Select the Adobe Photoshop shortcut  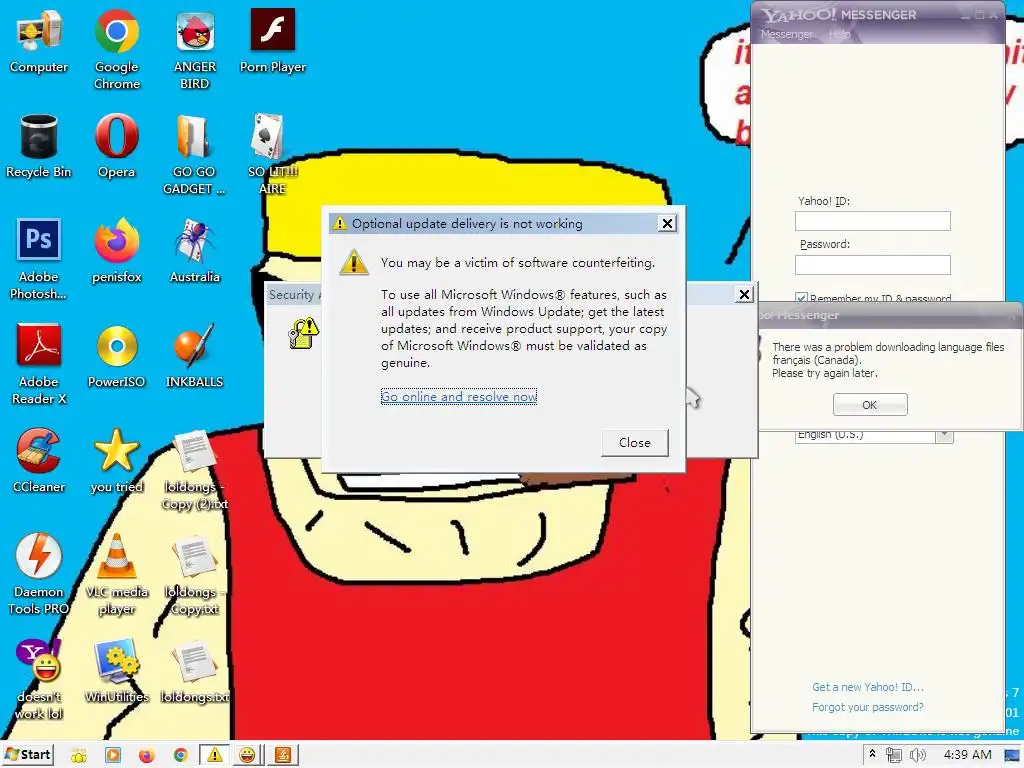[39, 259]
